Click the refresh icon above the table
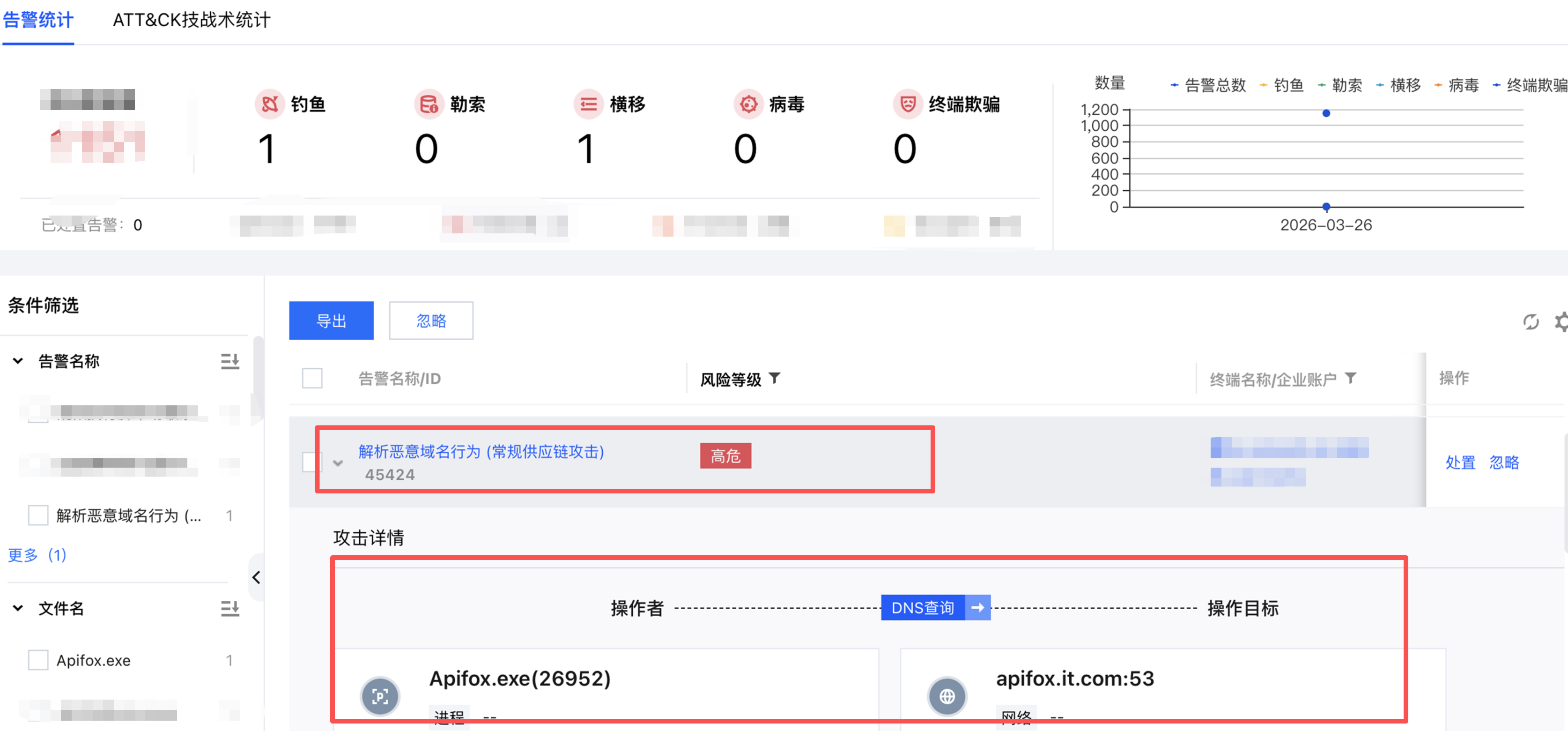 coord(1530,321)
